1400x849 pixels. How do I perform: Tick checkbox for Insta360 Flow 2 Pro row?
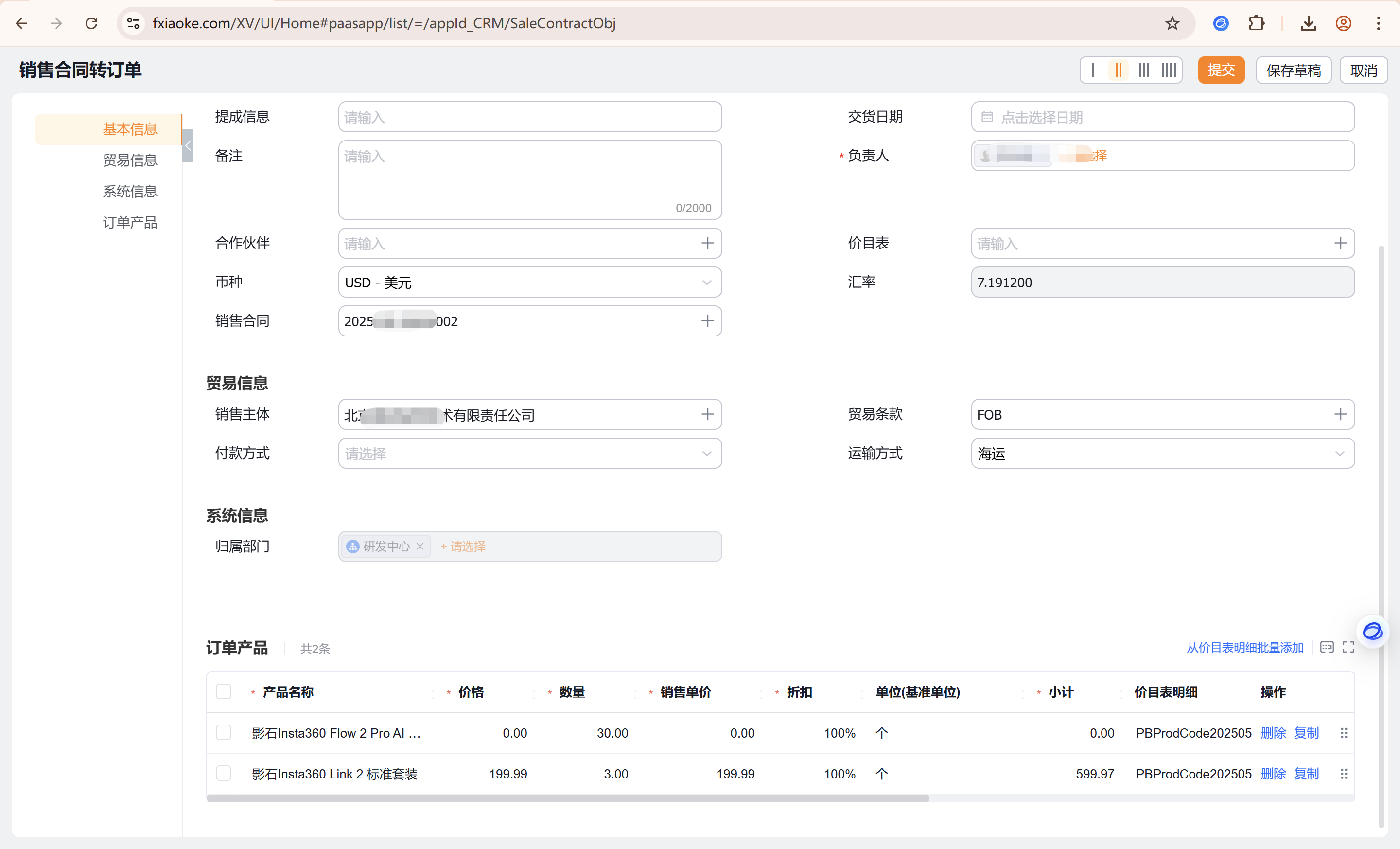(224, 732)
